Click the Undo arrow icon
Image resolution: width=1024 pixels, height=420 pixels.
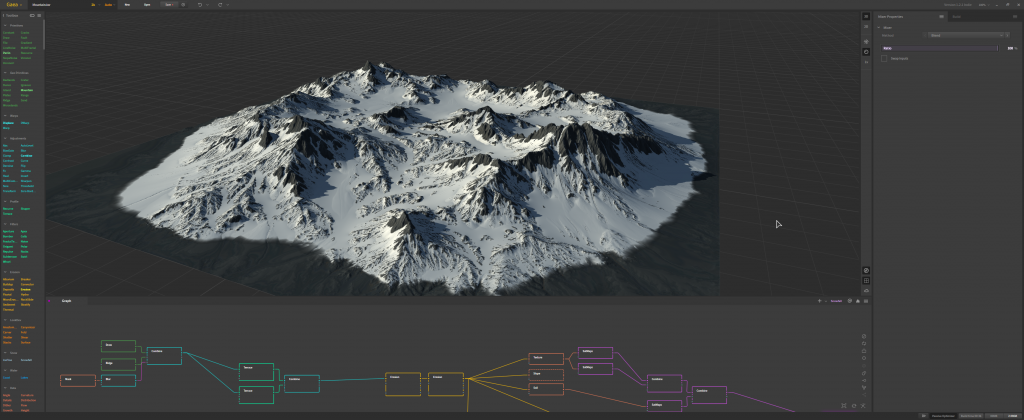point(200,5)
